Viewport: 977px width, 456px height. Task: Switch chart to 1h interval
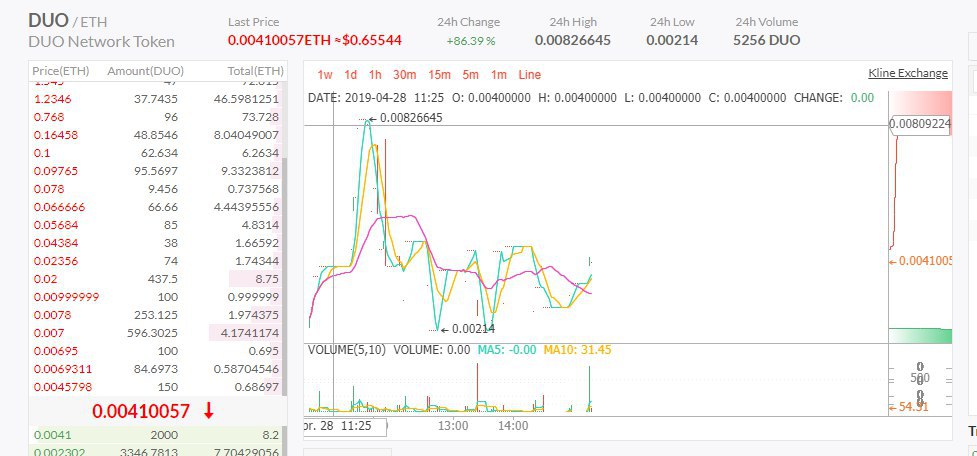click(374, 75)
